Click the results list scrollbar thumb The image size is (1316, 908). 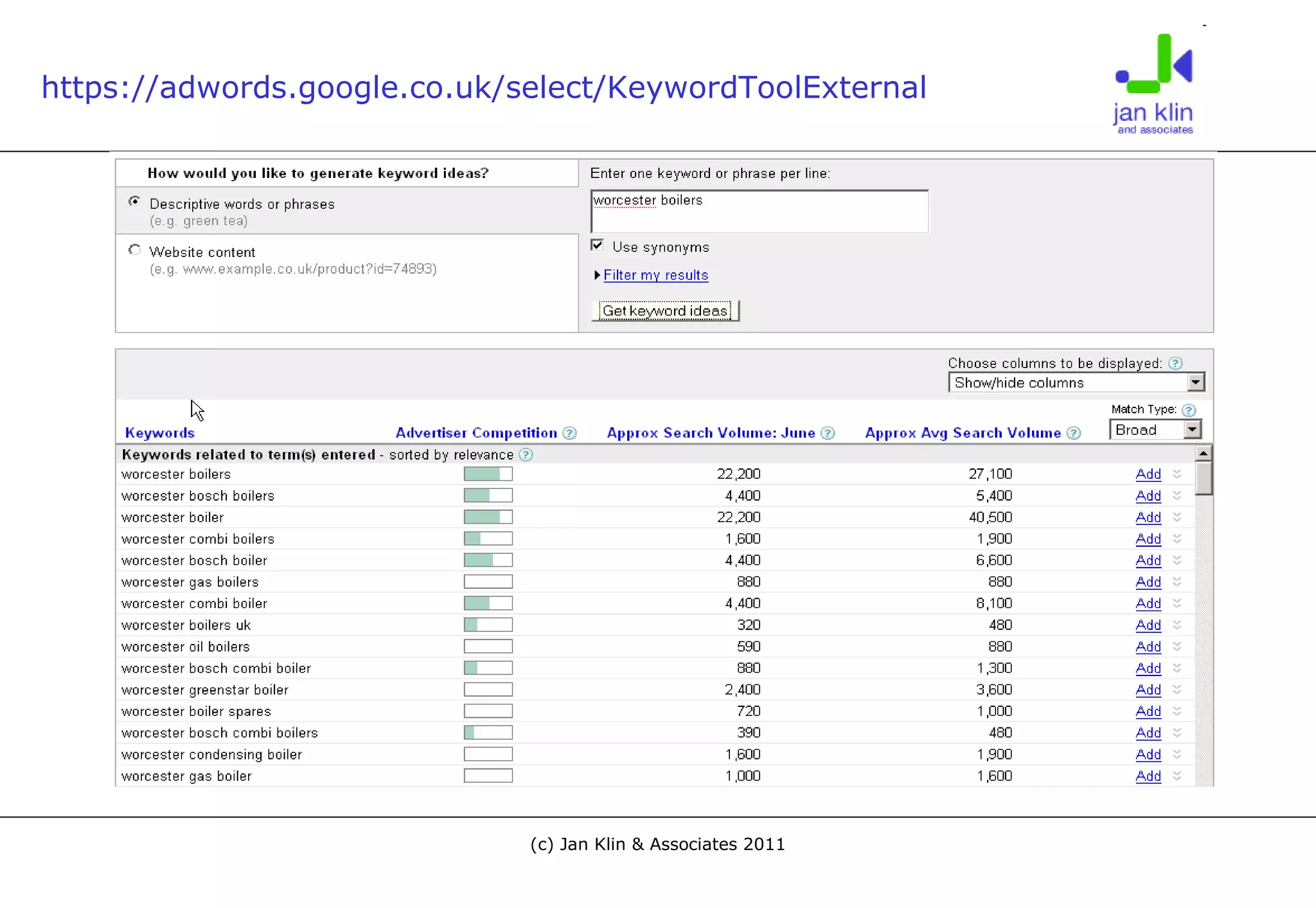[1204, 479]
